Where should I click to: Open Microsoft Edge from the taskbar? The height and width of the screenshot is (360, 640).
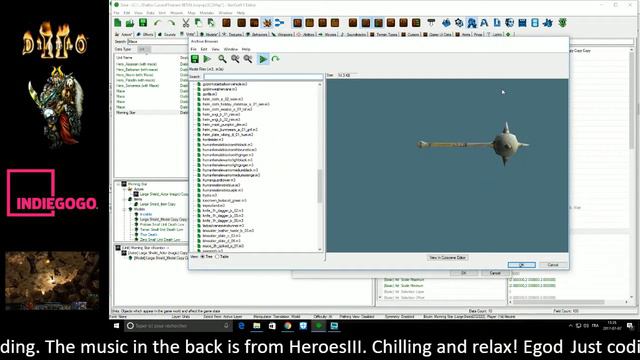241,326
